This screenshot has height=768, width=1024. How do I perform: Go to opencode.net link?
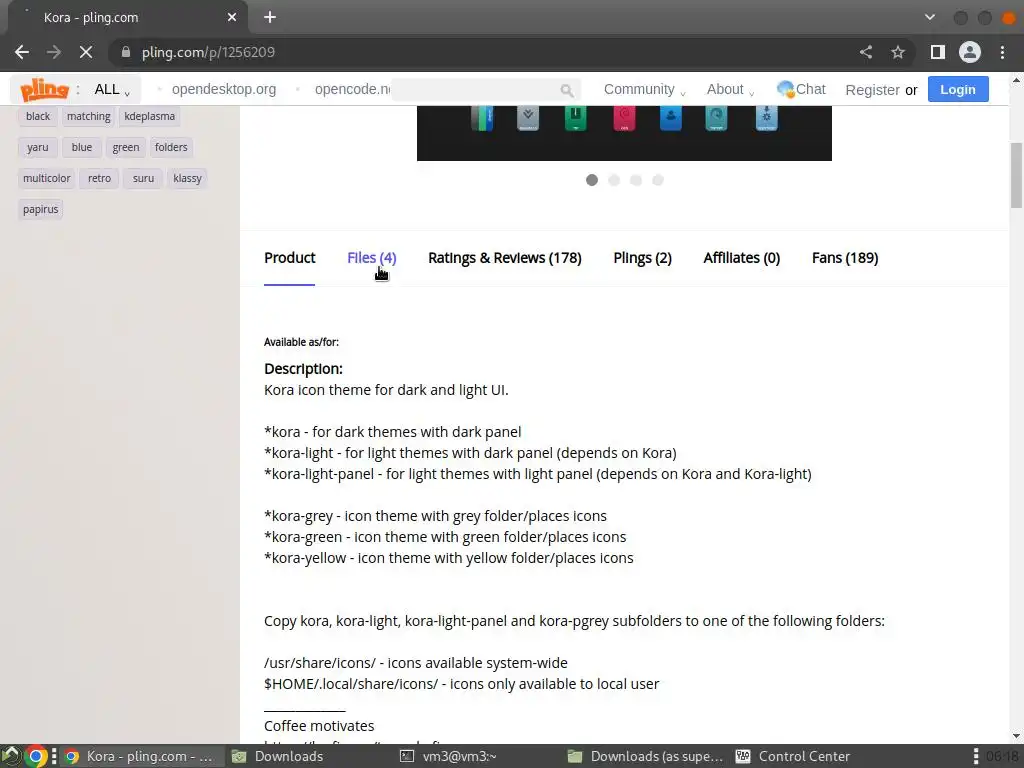353,89
